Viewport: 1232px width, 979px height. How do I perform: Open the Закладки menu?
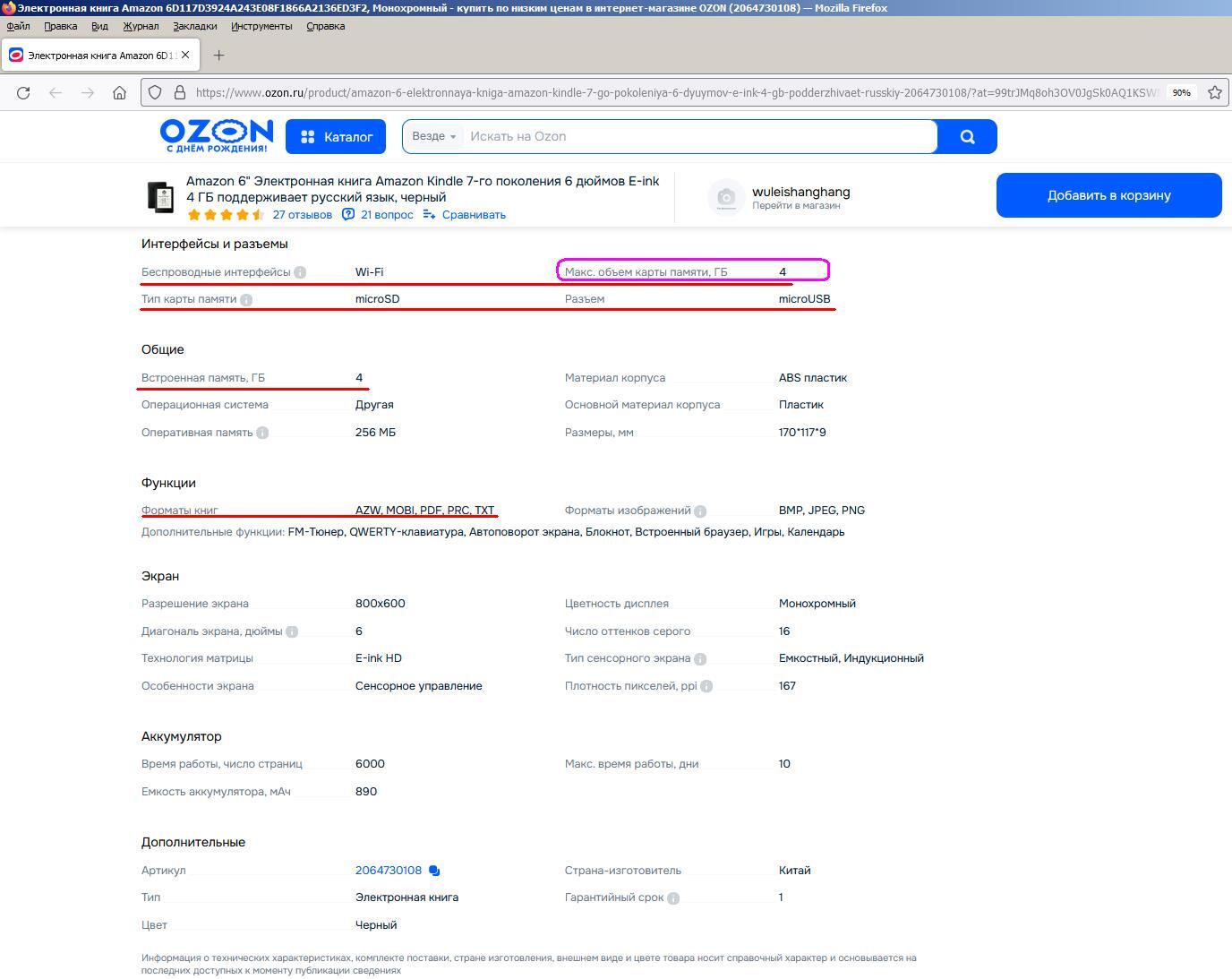tap(195, 26)
